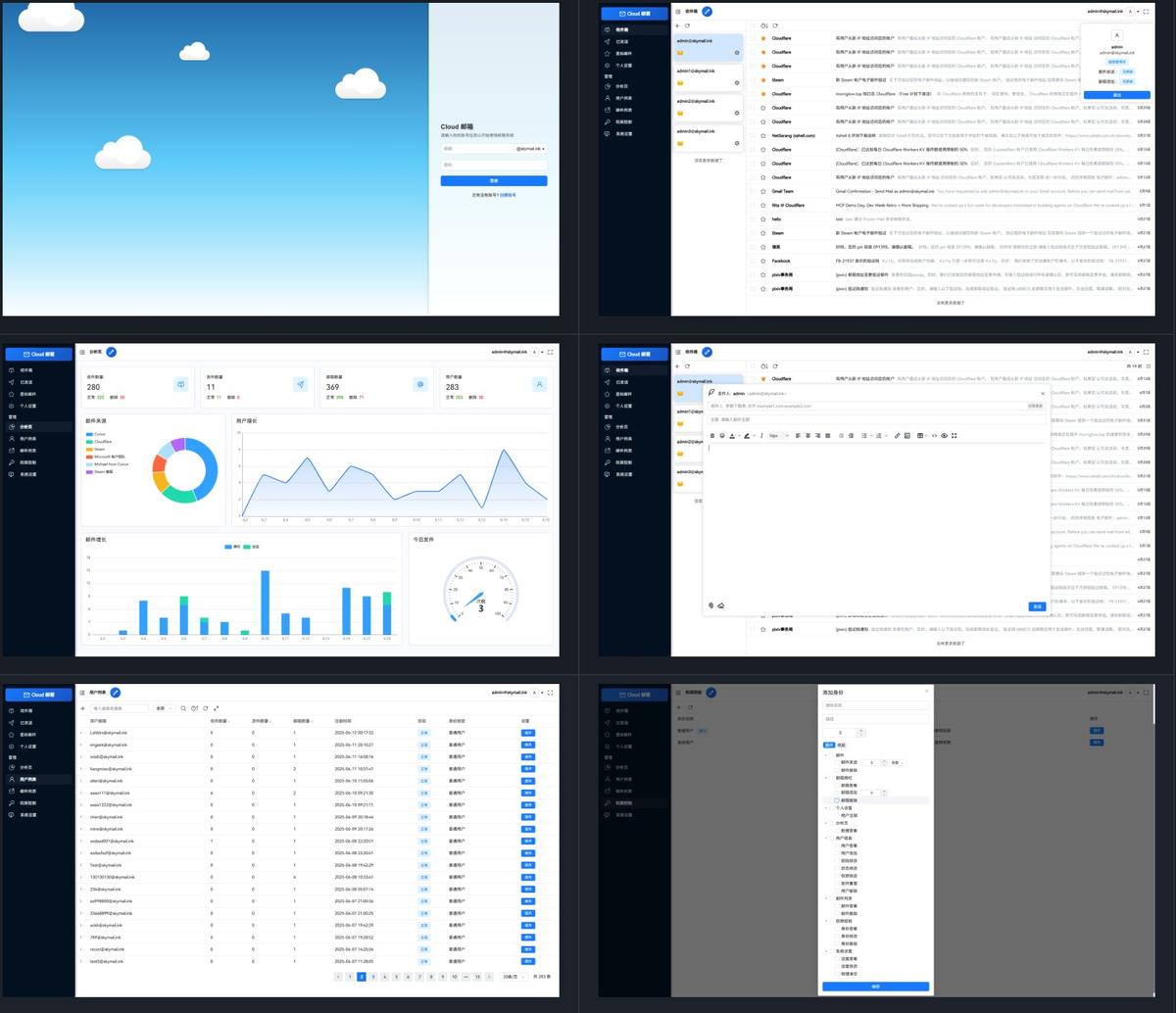This screenshot has width=1176, height=1013.
Task: Insert a hyperlink using the compose toolbar
Action: pyautogui.click(x=898, y=436)
